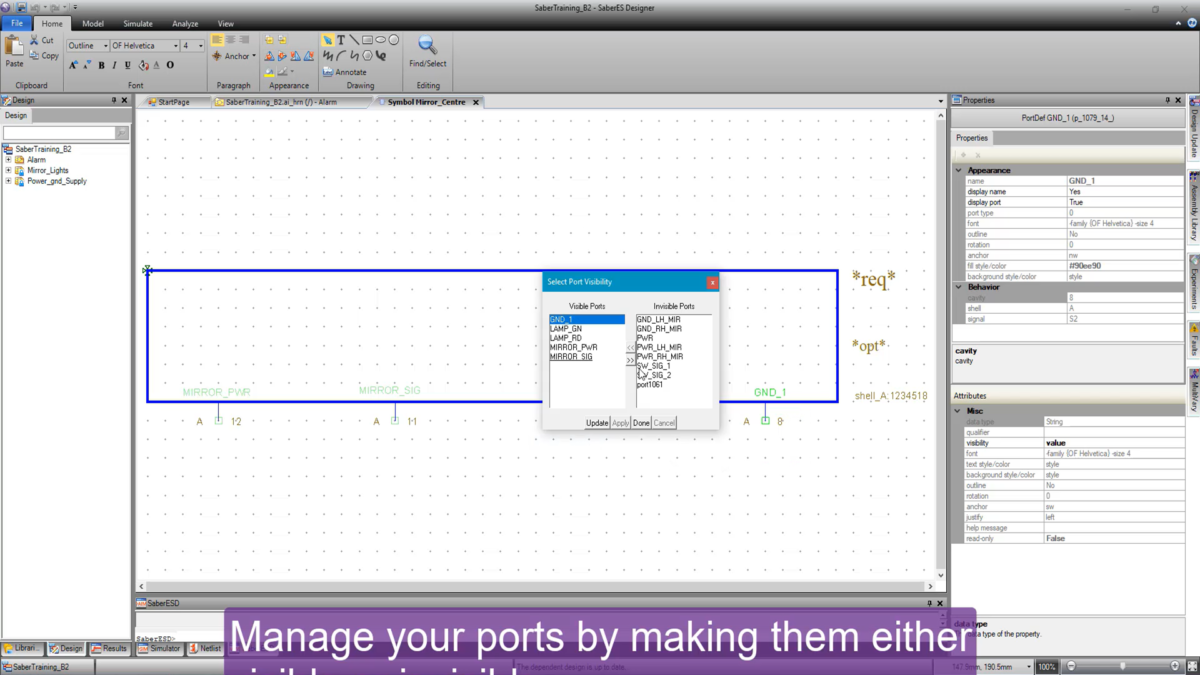Click the zoom in plus button
The height and width of the screenshot is (675, 1200).
tap(1175, 666)
